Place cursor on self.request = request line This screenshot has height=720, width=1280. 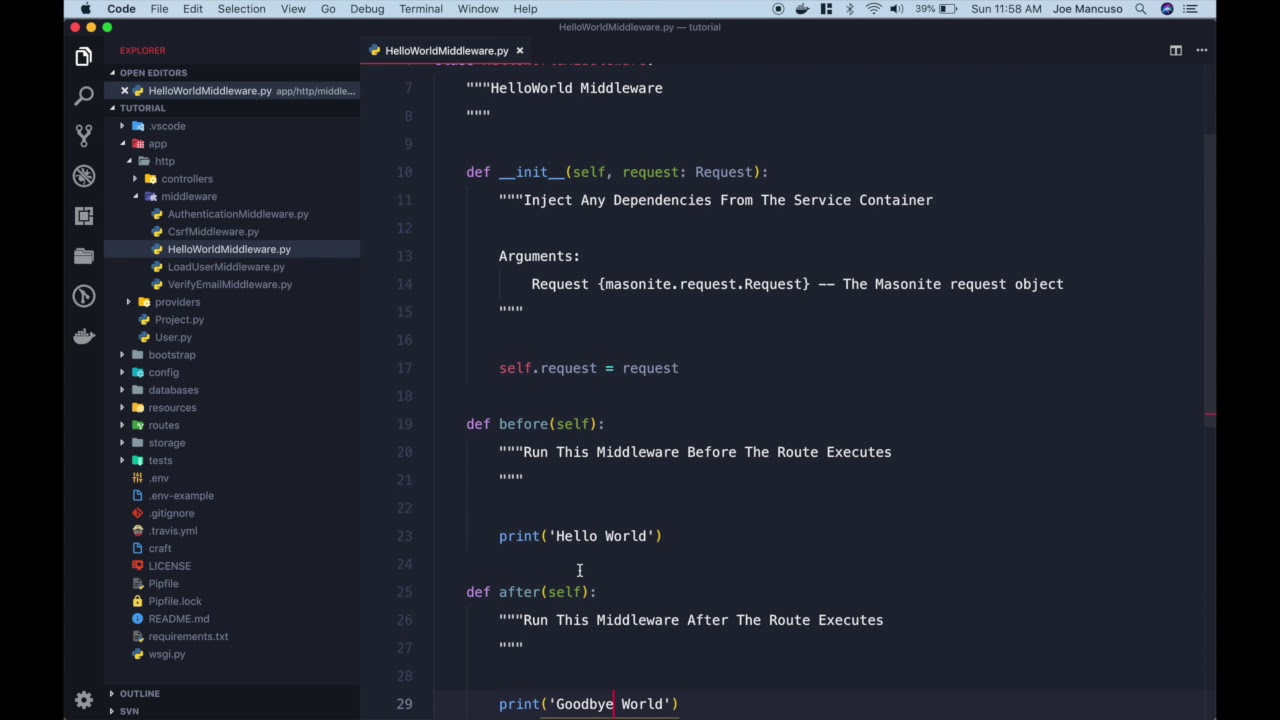[588, 368]
